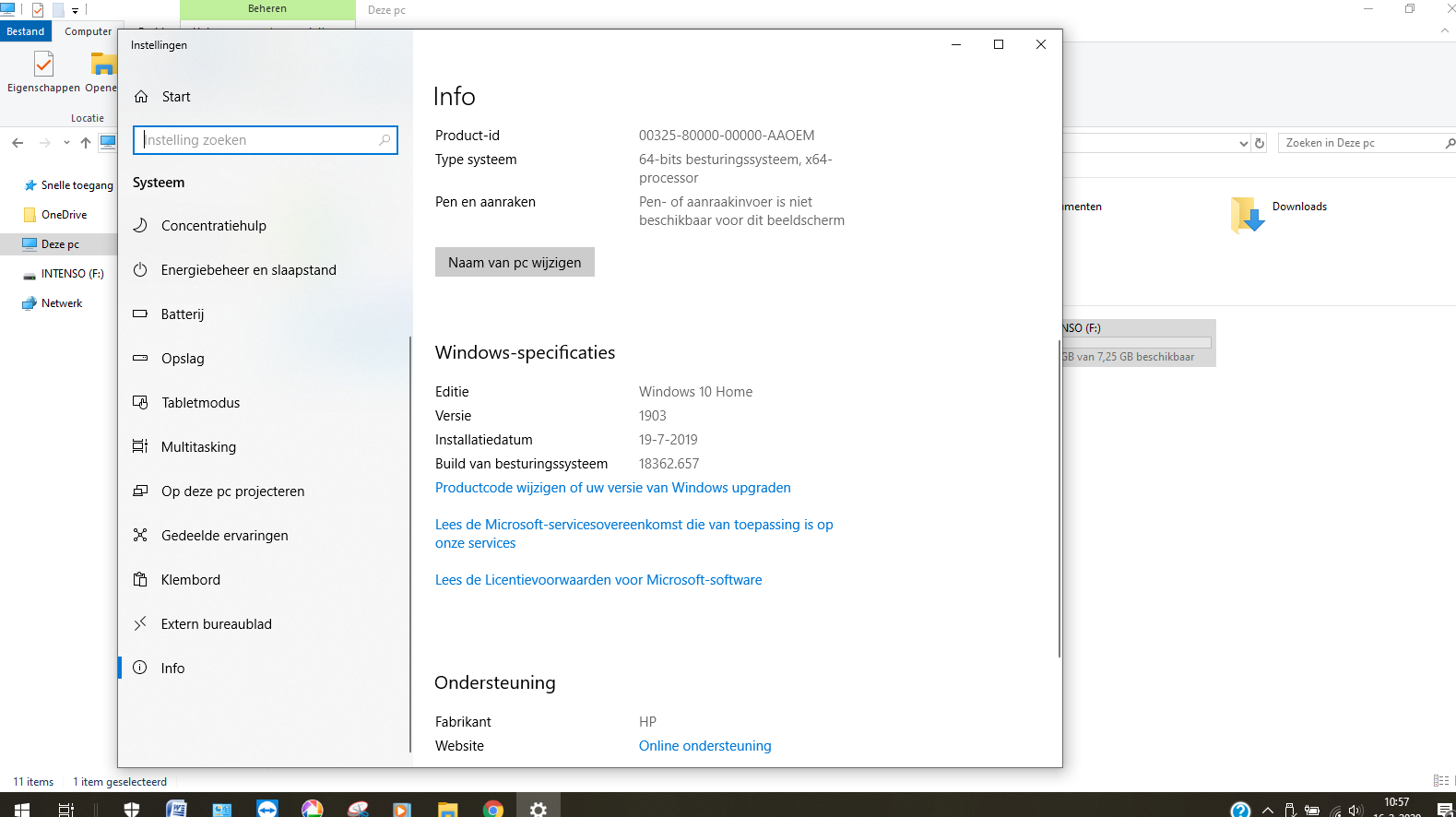This screenshot has height=817, width=1456.
Task: Switch to Computer ribbon tab
Action: point(88,31)
